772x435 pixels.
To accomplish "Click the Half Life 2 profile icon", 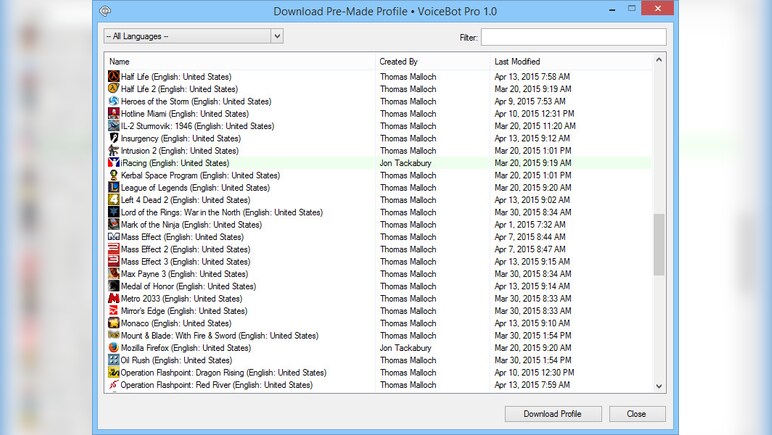I will tap(114, 89).
